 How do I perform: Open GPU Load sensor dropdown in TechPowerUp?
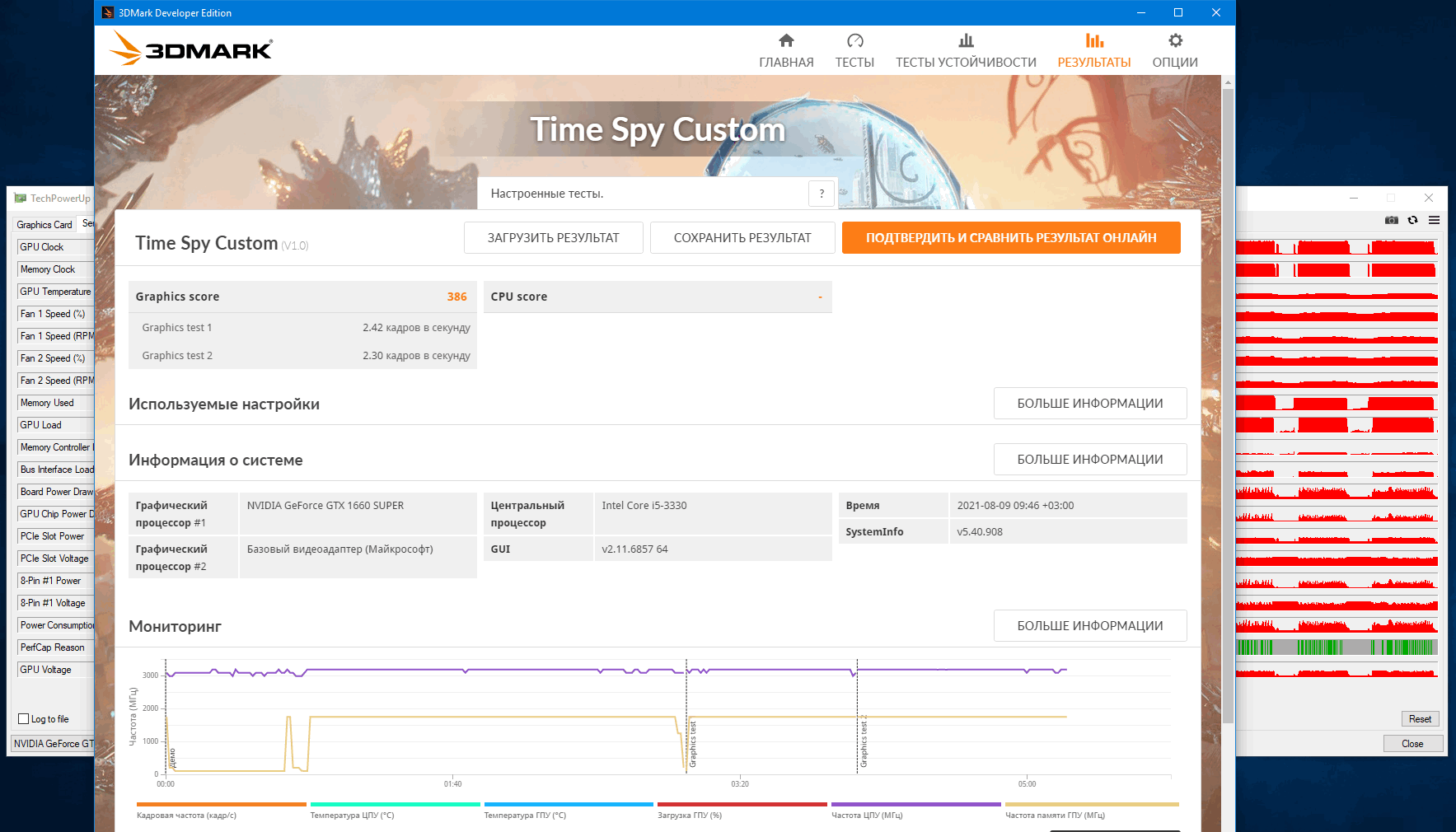point(55,425)
